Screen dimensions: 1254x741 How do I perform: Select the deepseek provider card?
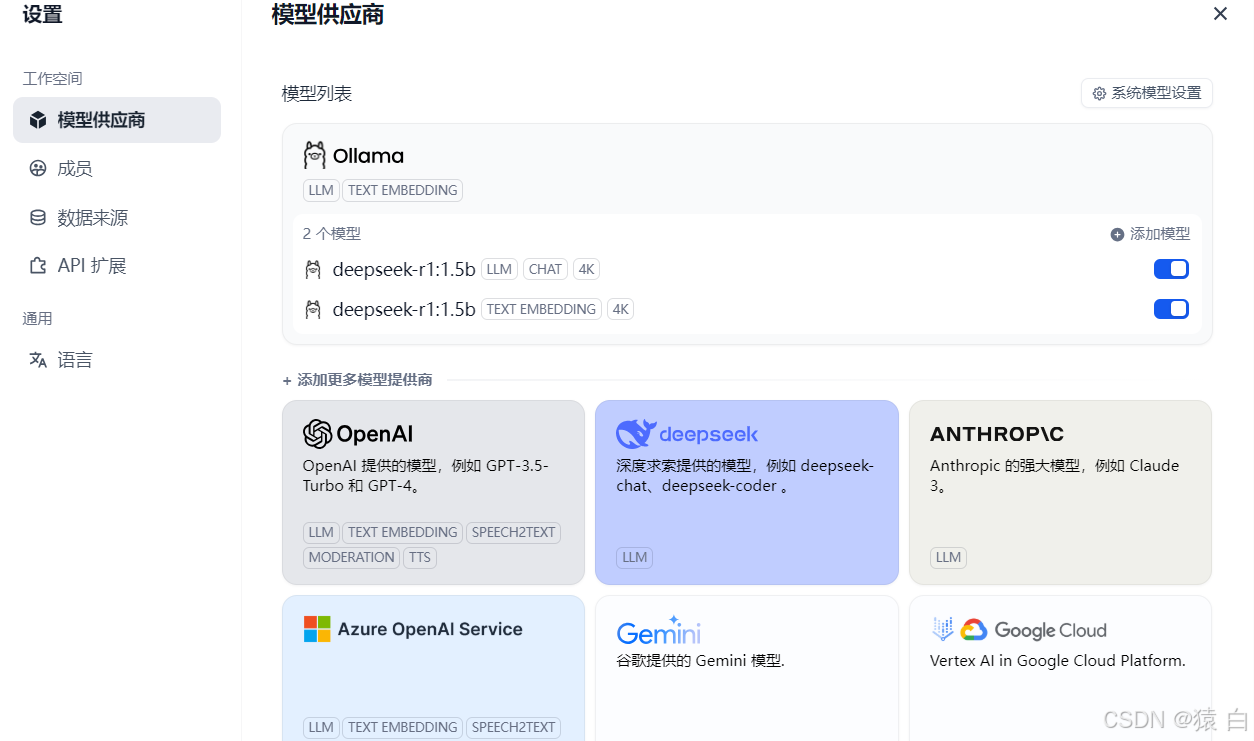coord(747,492)
